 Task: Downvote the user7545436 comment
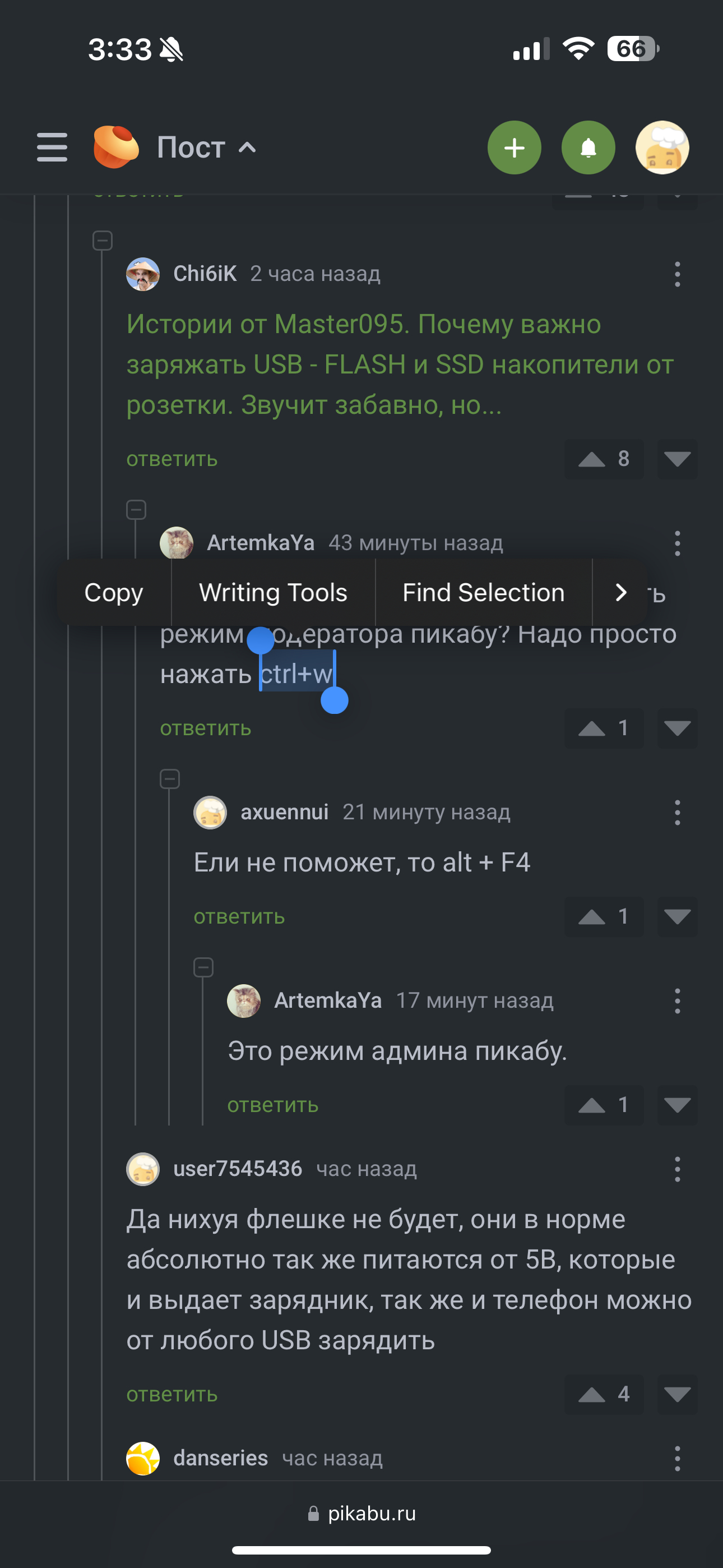[x=676, y=1394]
